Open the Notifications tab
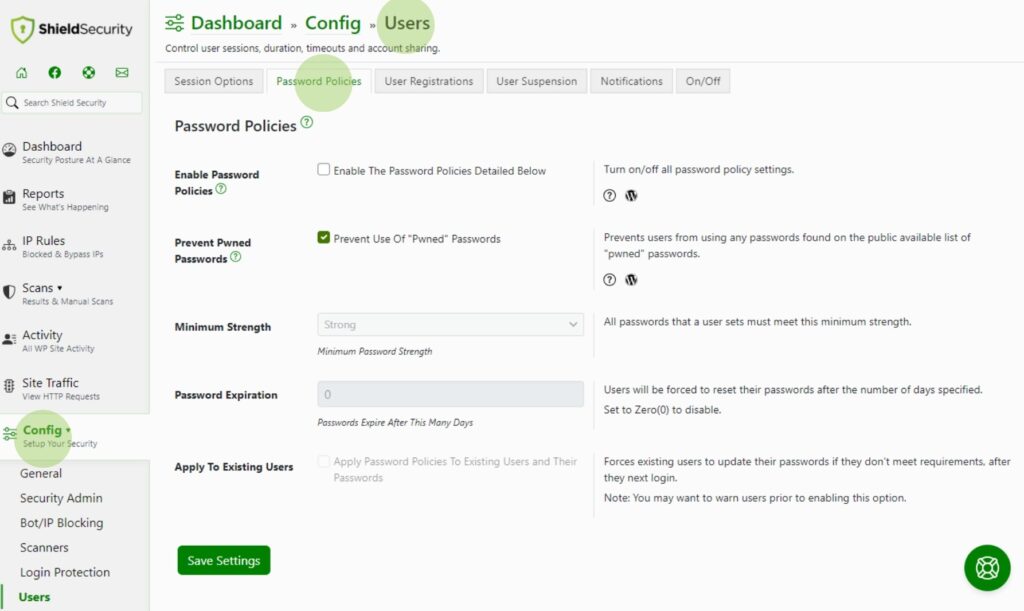The height and width of the screenshot is (611, 1024). pos(631,81)
